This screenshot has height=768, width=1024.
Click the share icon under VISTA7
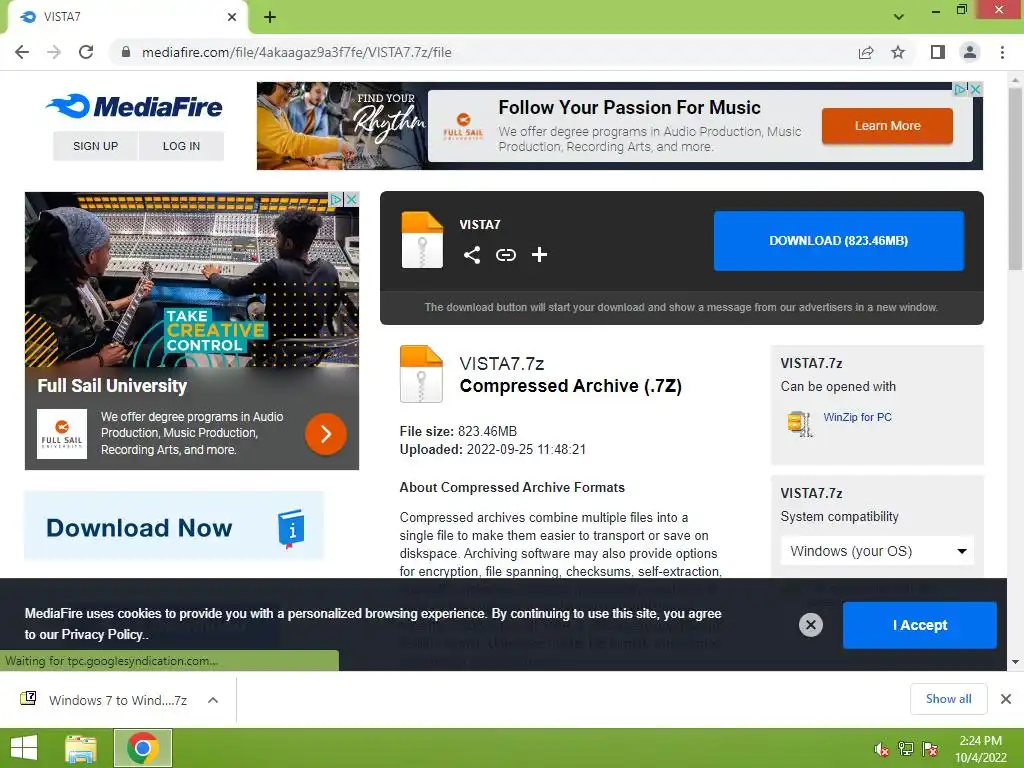pos(472,255)
